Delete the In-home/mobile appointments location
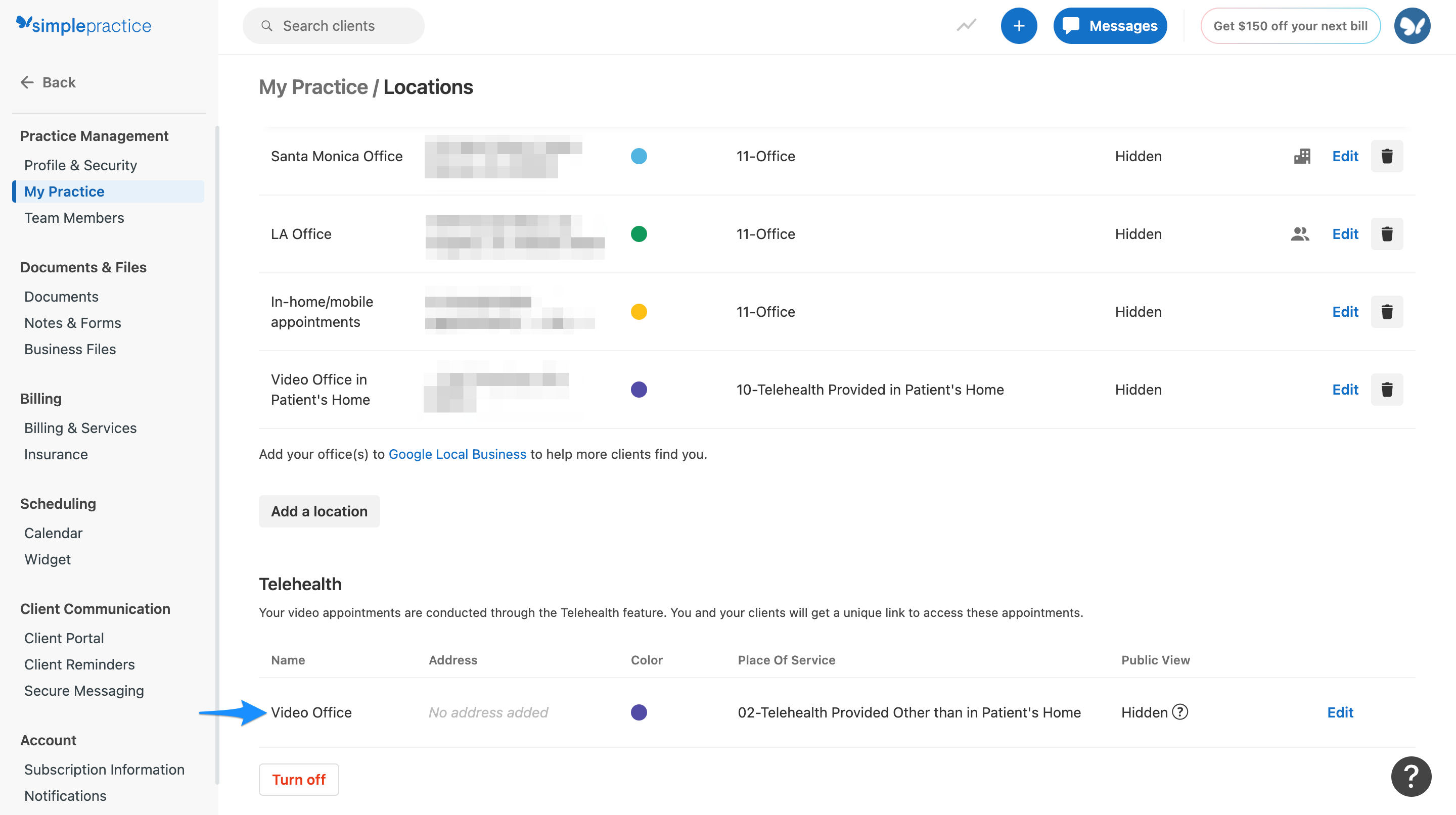This screenshot has width=1456, height=815. tap(1387, 311)
